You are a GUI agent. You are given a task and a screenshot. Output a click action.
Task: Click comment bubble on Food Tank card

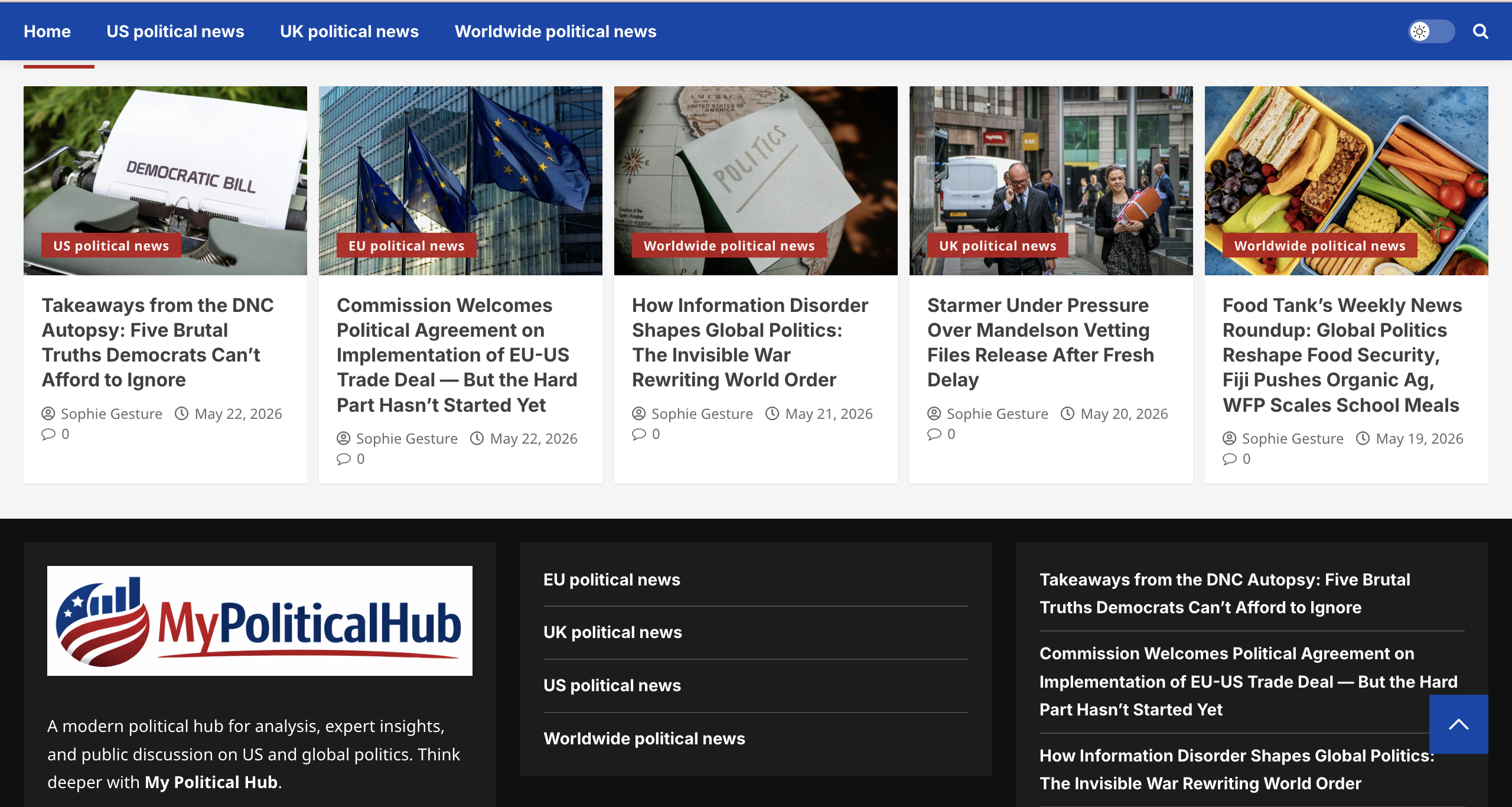point(1230,459)
